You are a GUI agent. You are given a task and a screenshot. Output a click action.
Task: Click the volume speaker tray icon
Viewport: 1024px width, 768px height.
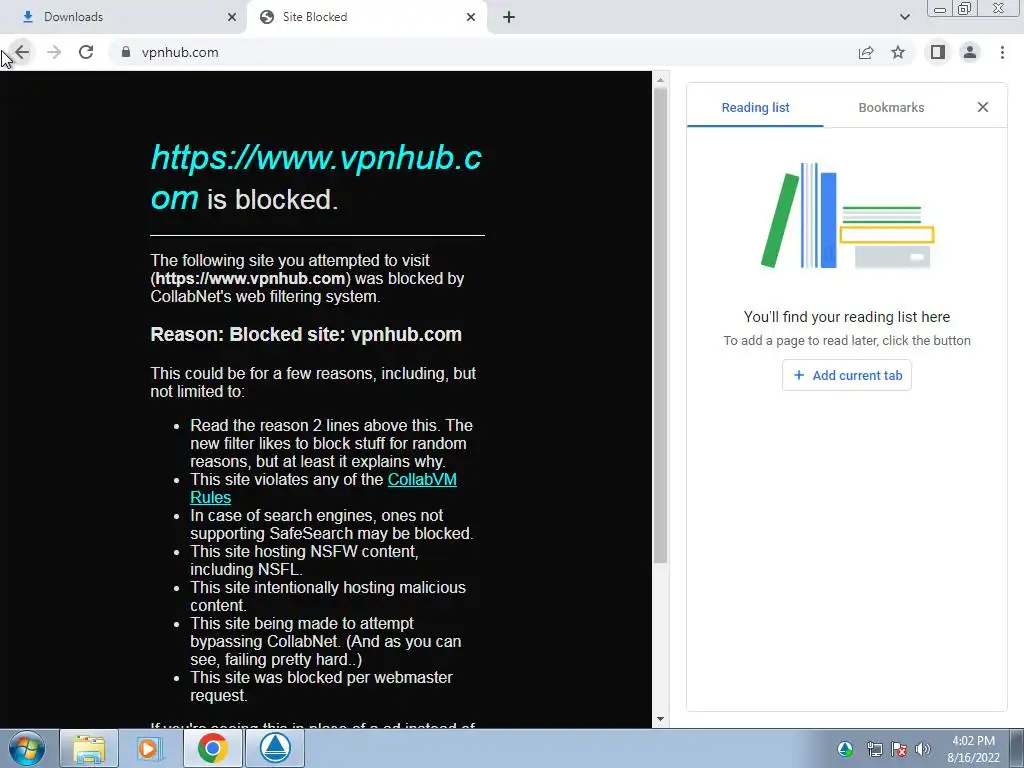click(x=922, y=749)
